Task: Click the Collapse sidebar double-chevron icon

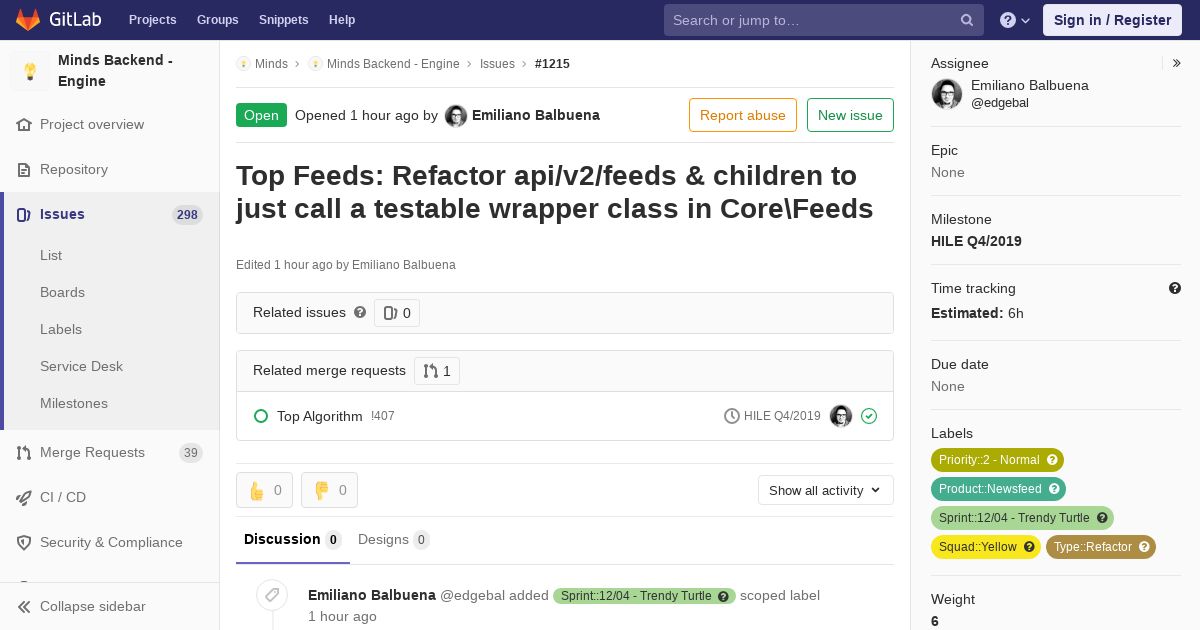Action: [24, 607]
